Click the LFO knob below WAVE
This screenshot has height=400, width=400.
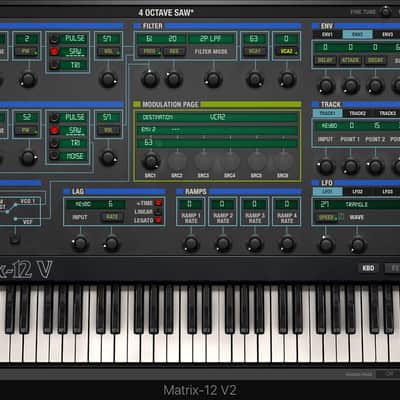pos(358,245)
